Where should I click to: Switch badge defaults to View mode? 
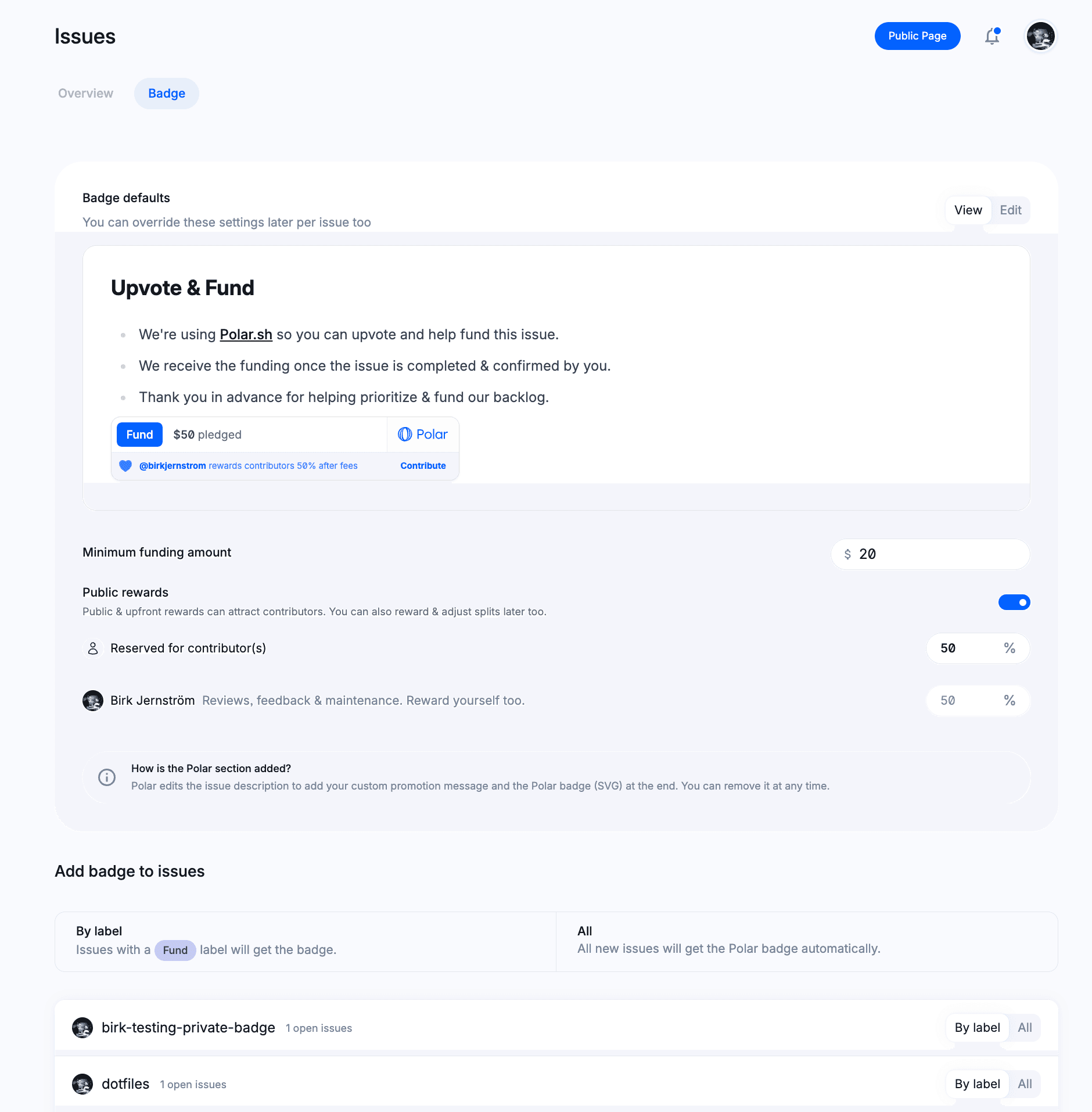[x=968, y=210]
